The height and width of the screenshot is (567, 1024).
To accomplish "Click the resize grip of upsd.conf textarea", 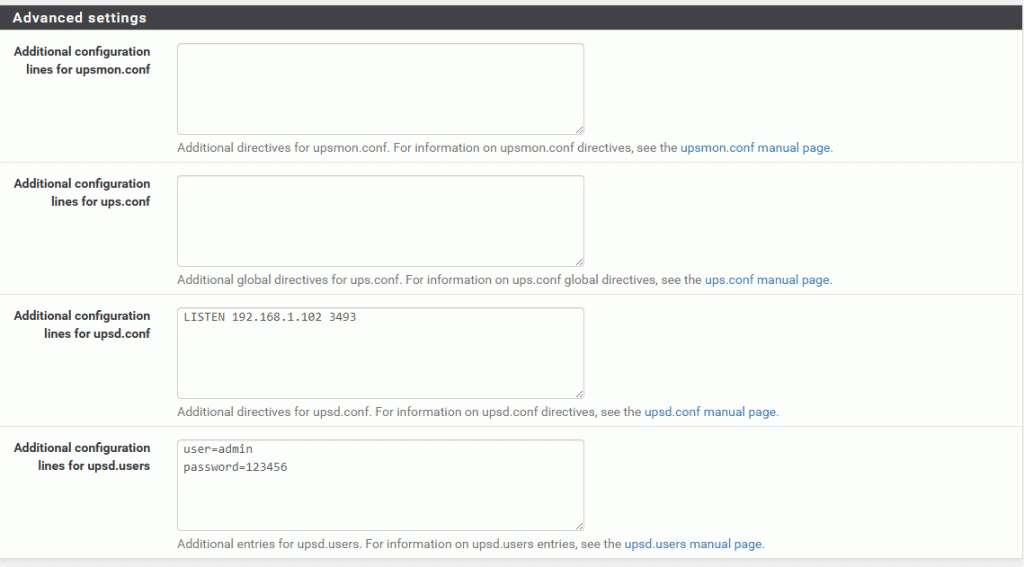I will pos(579,394).
